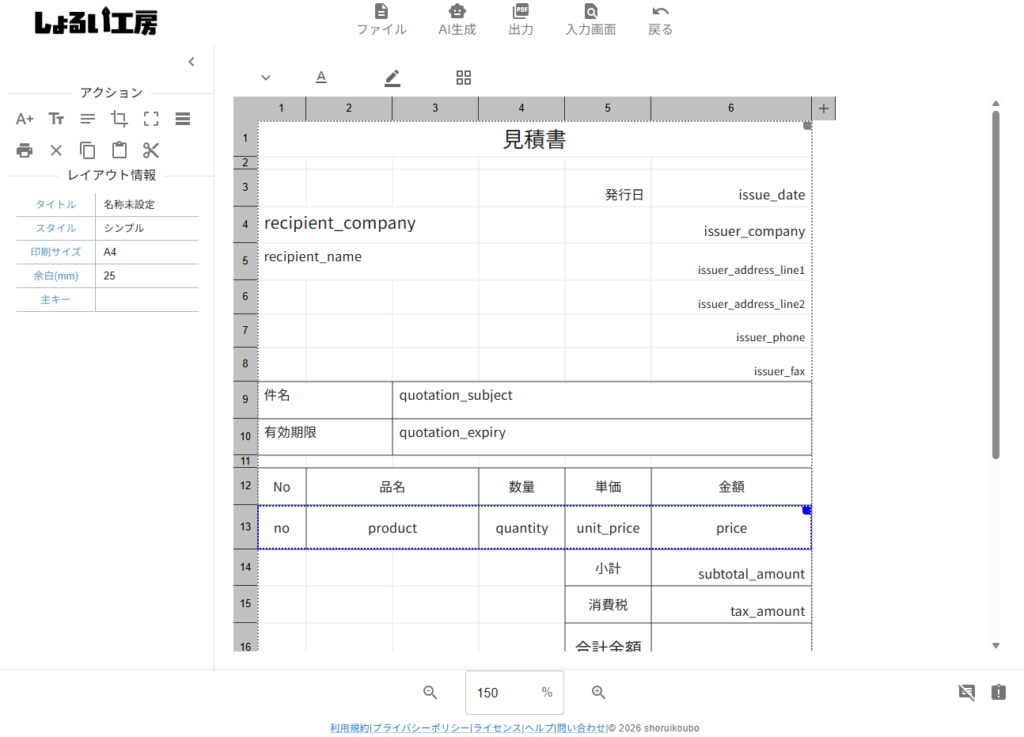Add a column with the plus button
Image resolution: width=1024 pixels, height=737 pixels.
click(824, 108)
